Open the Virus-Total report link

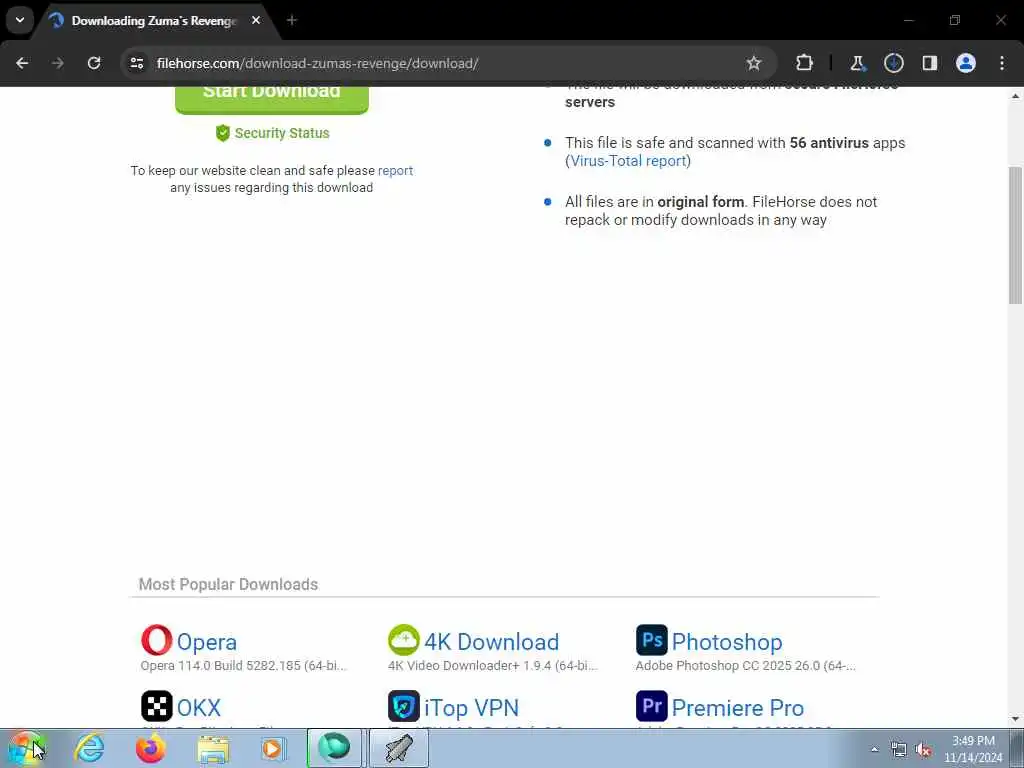point(628,161)
